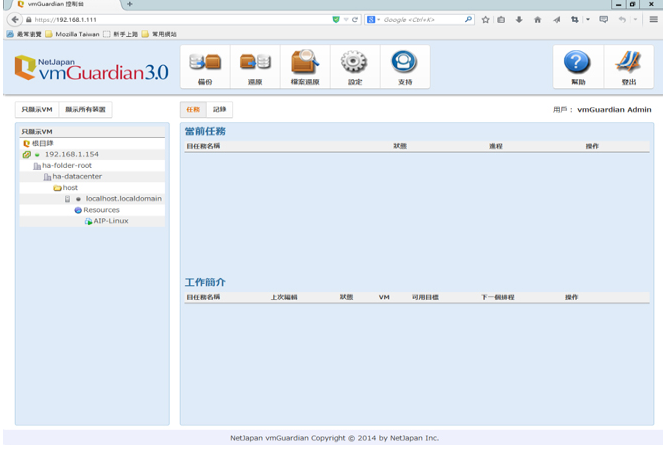
Task: Open the downloads arrow icon
Action: point(519,20)
